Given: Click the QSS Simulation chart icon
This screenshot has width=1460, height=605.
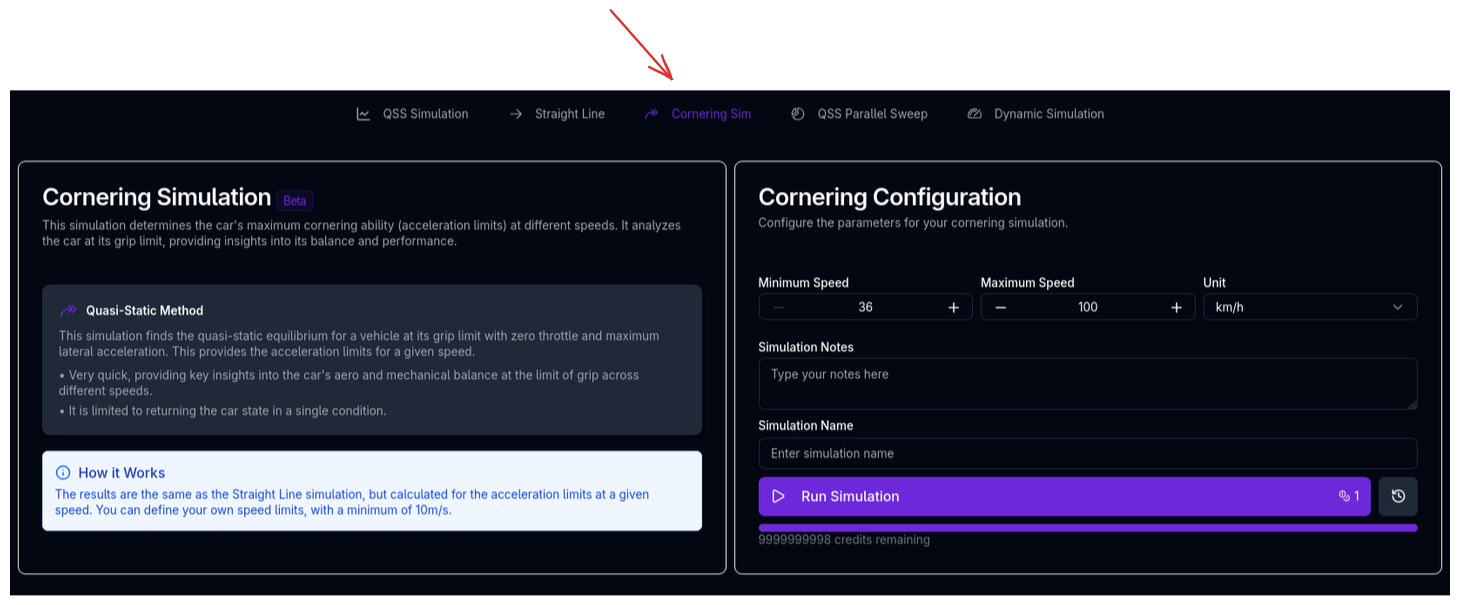Looking at the screenshot, I should 363,114.
